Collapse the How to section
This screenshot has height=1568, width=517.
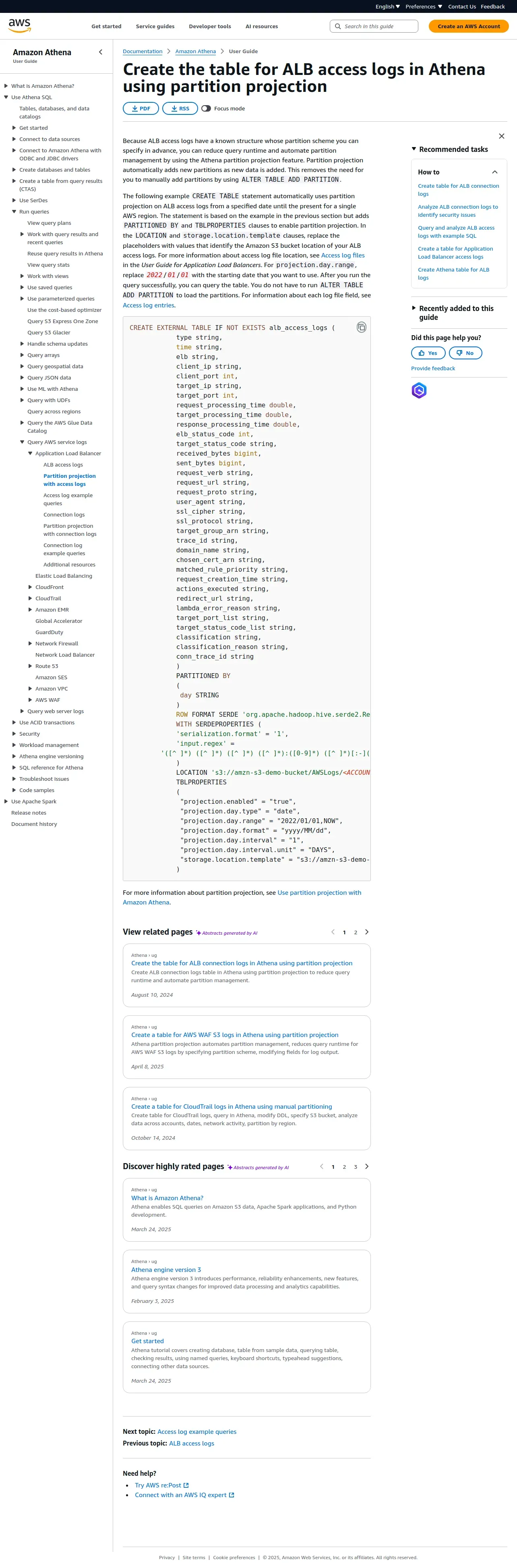pos(494,172)
